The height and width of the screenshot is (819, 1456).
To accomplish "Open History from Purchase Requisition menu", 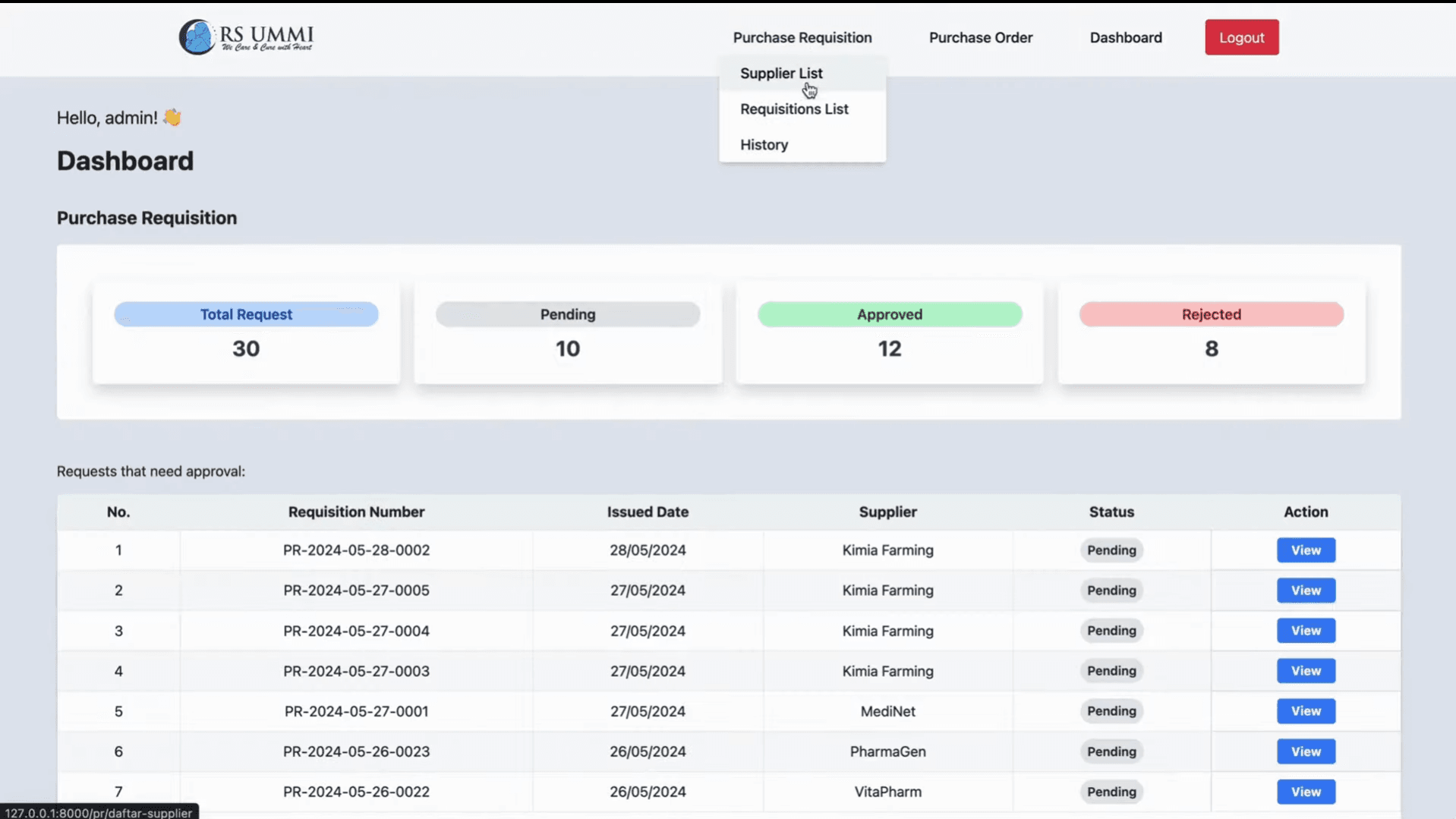I will click(x=764, y=144).
